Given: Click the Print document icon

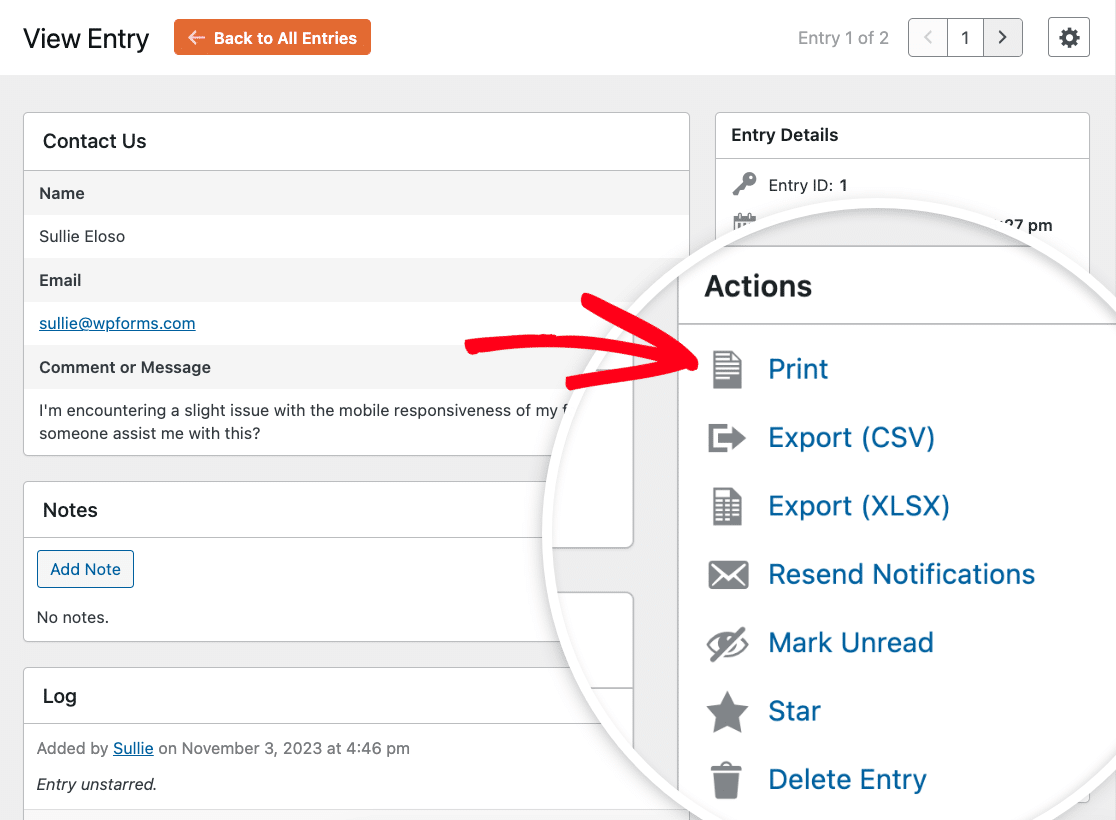Looking at the screenshot, I should coord(727,369).
